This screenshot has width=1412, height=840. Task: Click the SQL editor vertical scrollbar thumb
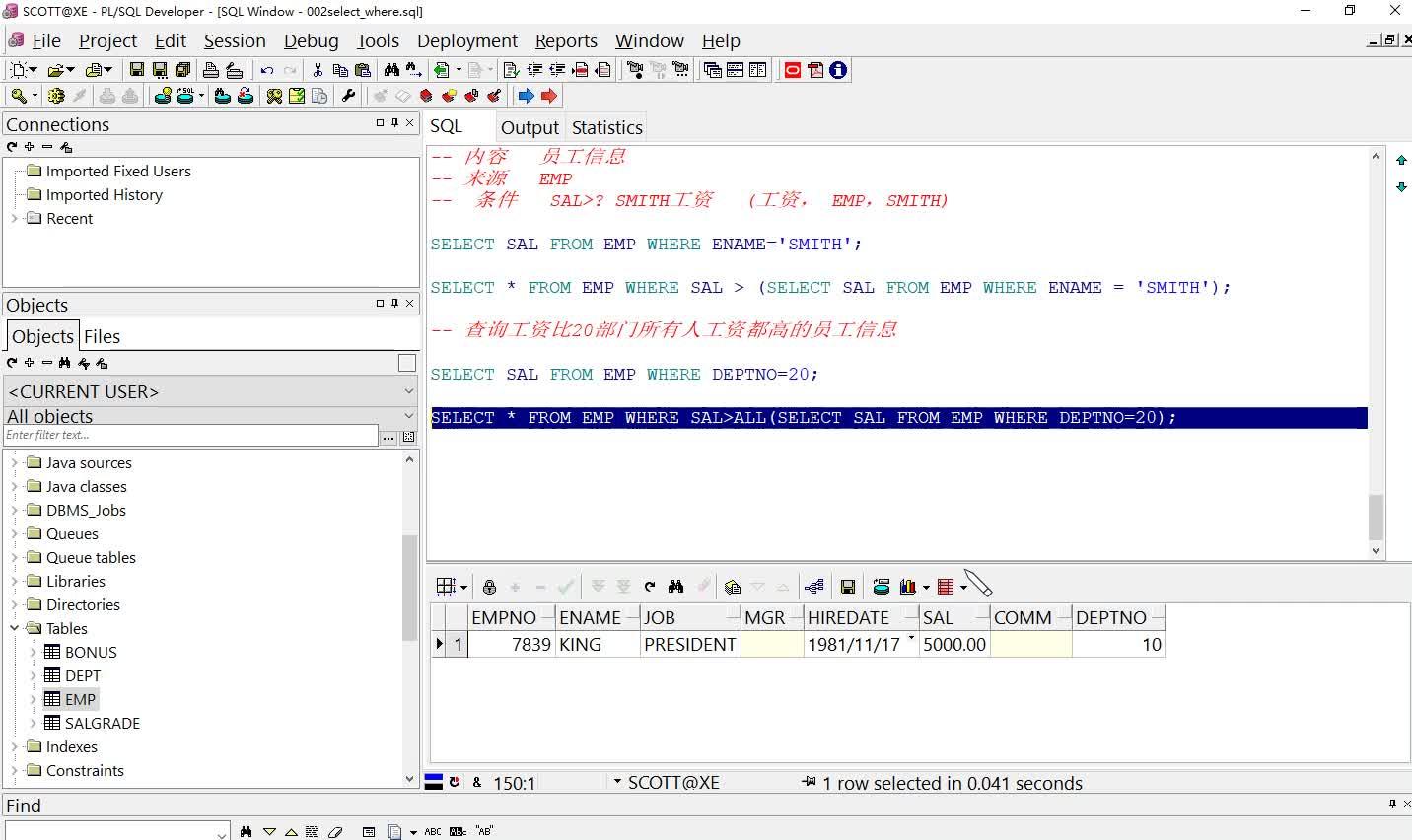click(1376, 518)
